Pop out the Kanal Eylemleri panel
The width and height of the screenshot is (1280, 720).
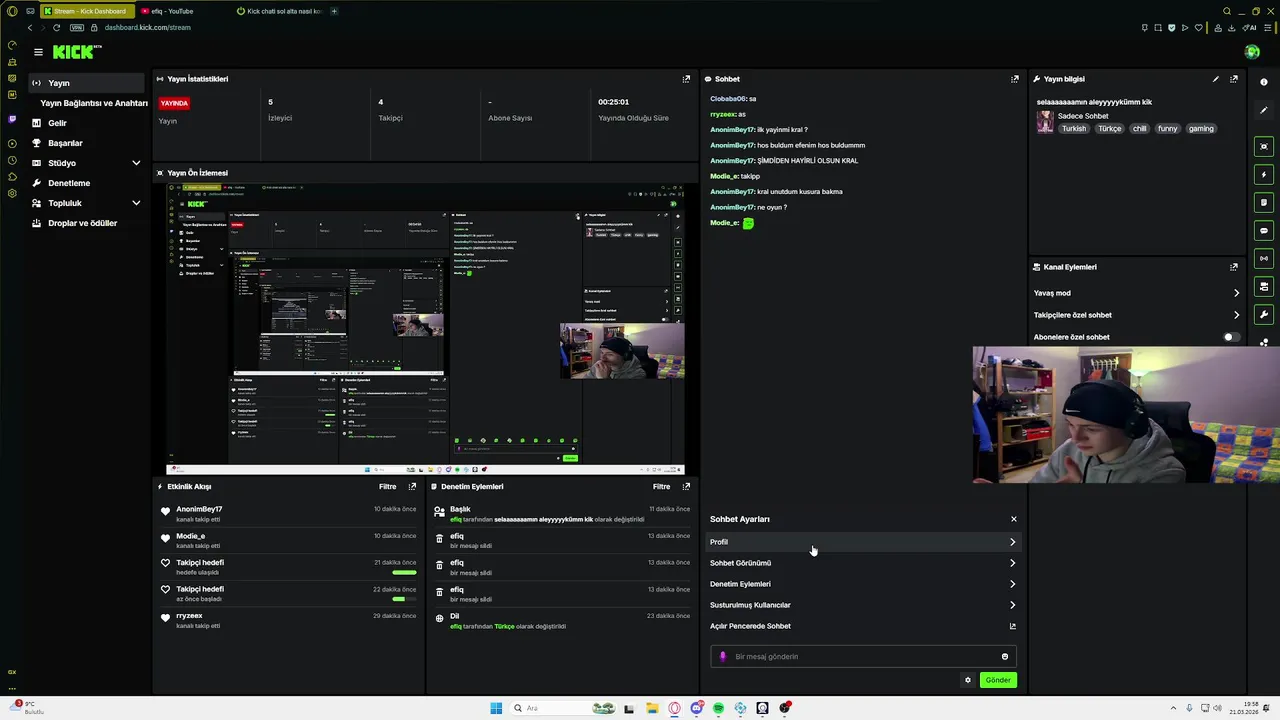coord(1234,267)
